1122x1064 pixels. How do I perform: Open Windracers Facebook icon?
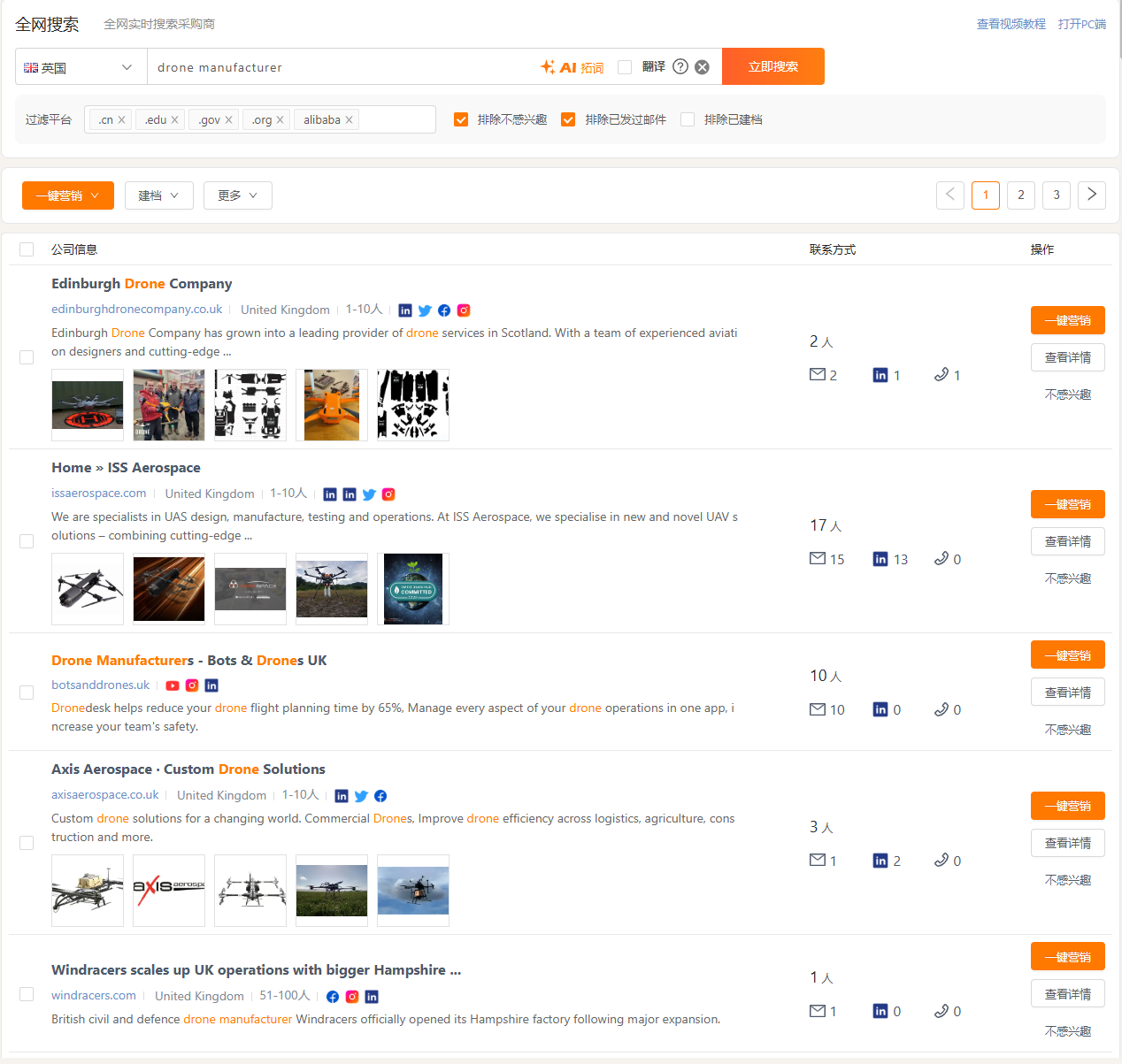333,997
